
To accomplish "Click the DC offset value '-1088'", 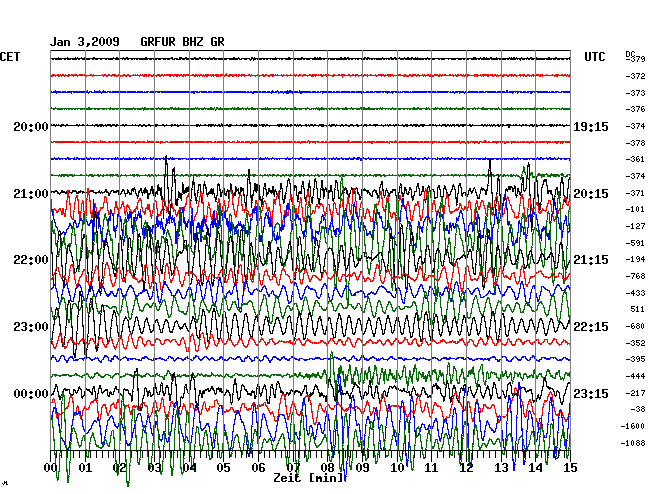I will (633, 443).
